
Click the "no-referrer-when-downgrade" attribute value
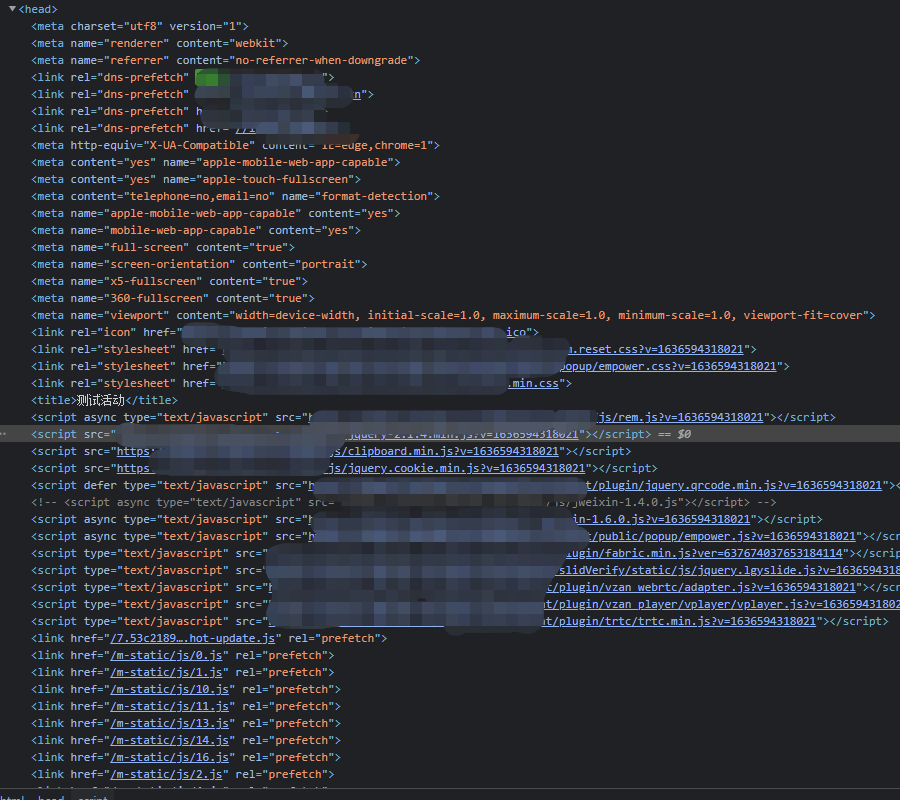pyautogui.click(x=321, y=60)
